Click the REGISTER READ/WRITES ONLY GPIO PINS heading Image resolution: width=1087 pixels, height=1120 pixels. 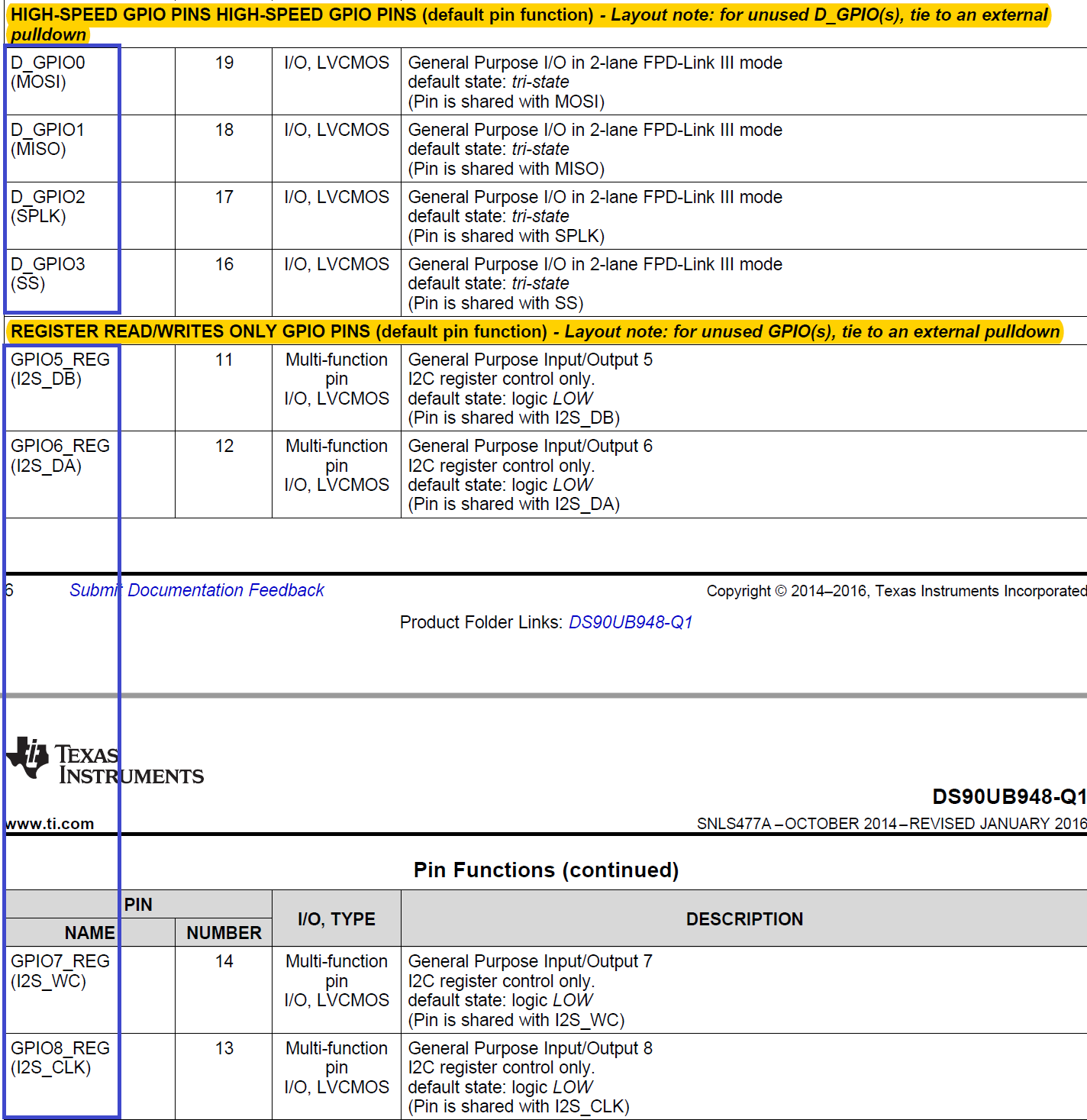535,331
